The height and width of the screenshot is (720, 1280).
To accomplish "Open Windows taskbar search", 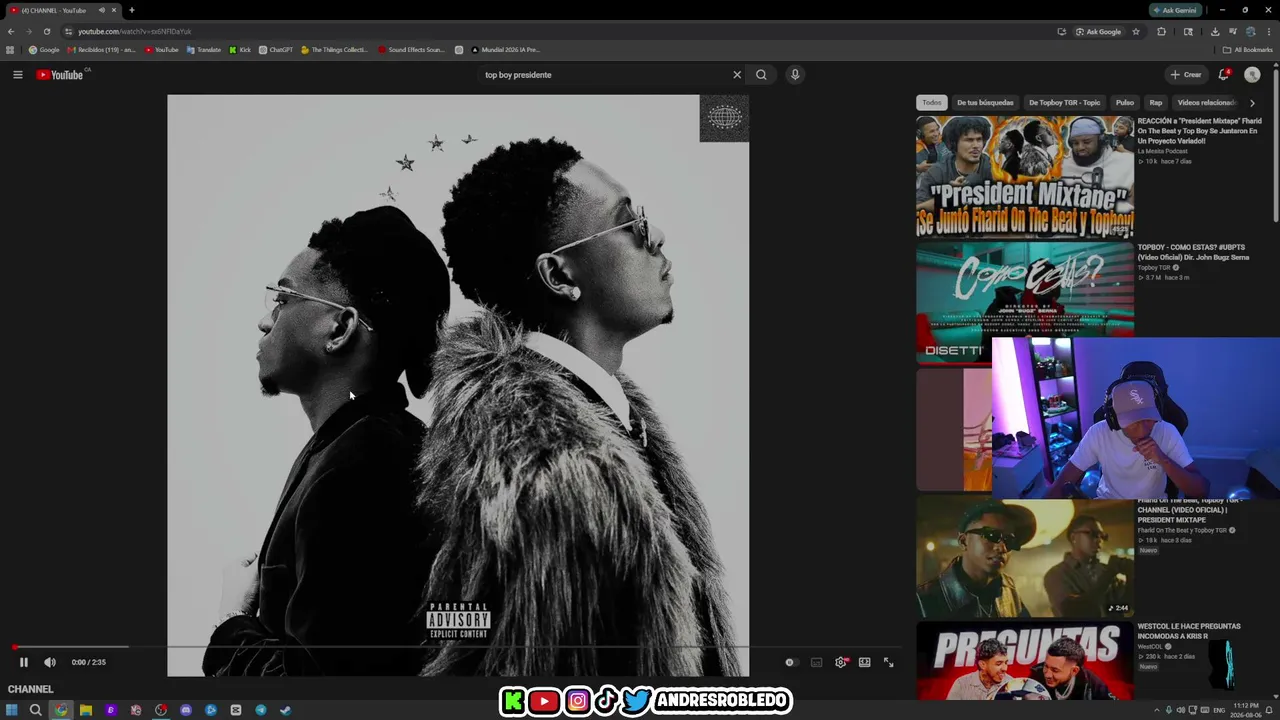I will [35, 710].
